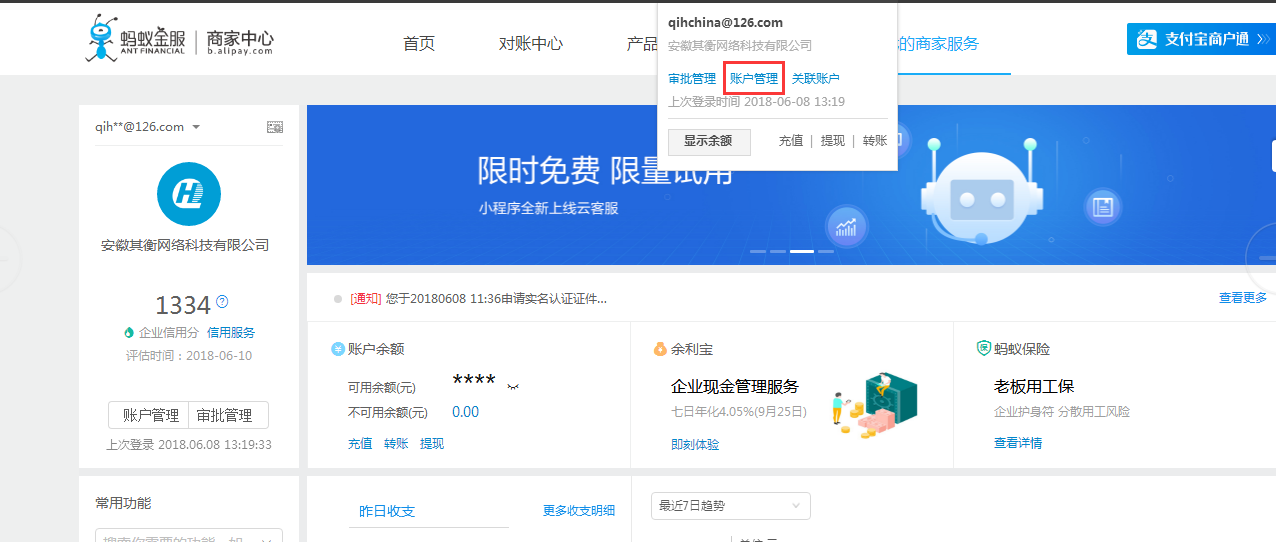Expand the qih**@126.com account dropdown arrow

point(196,127)
